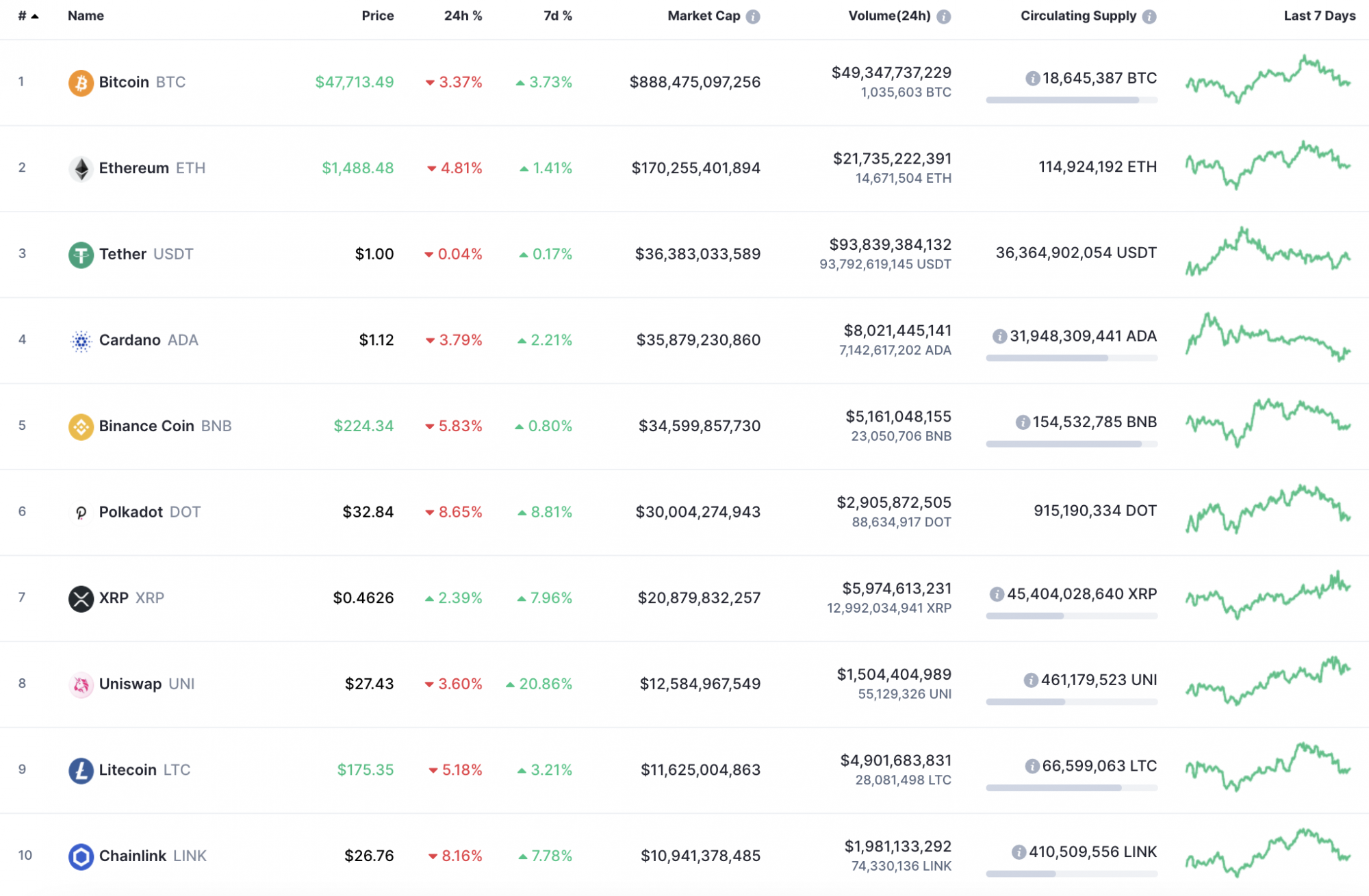1369x896 pixels.
Task: Click Ethereum volume $21,735,222,391
Action: 892,159
